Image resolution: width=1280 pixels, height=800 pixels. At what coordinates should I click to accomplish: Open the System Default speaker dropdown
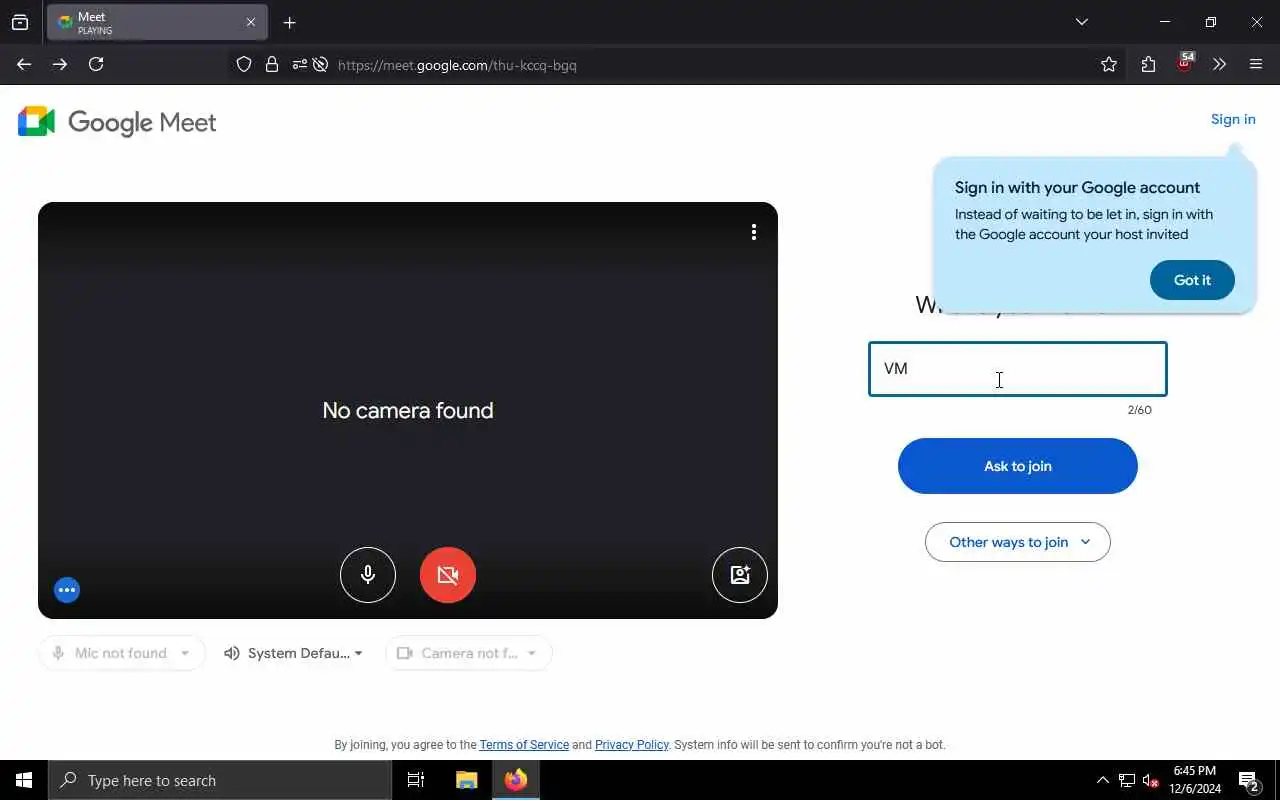(294, 653)
